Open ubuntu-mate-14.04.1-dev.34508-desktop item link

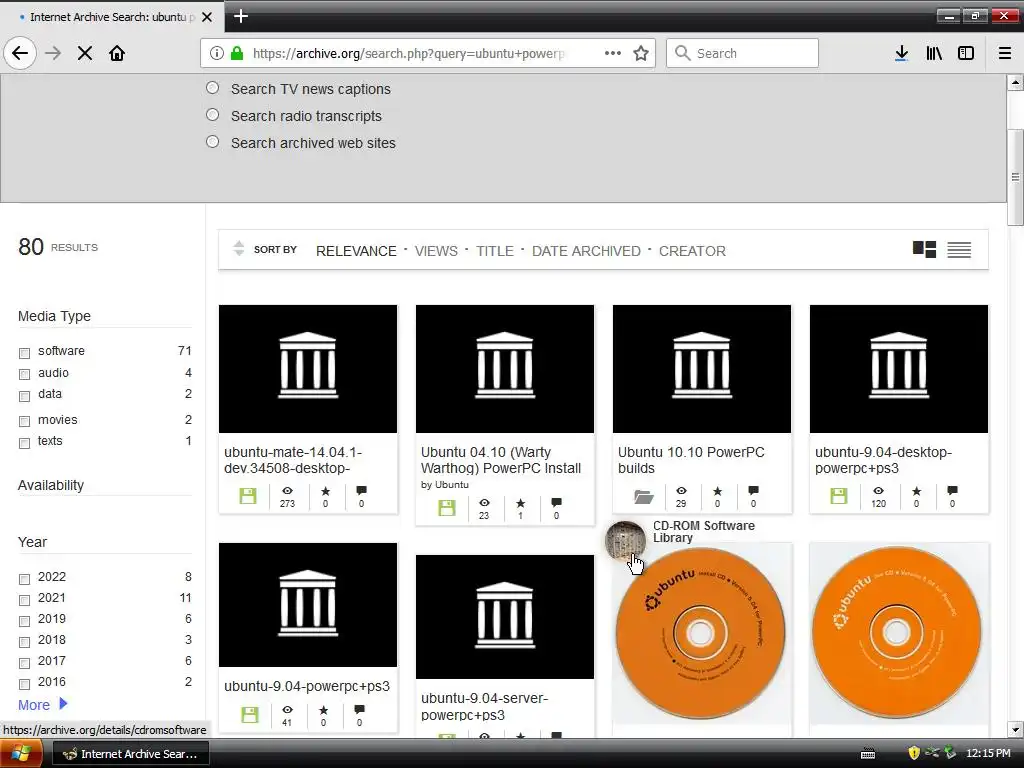point(293,460)
